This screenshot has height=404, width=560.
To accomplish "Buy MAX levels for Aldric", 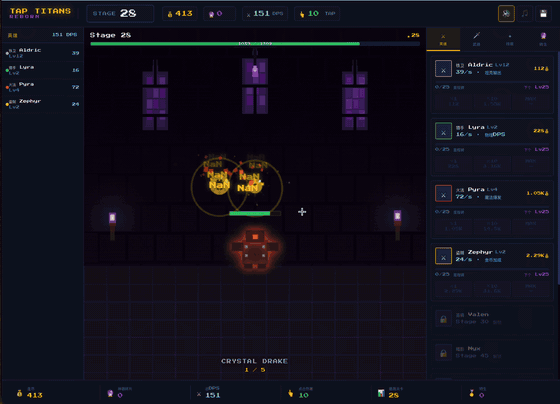I will [x=531, y=101].
